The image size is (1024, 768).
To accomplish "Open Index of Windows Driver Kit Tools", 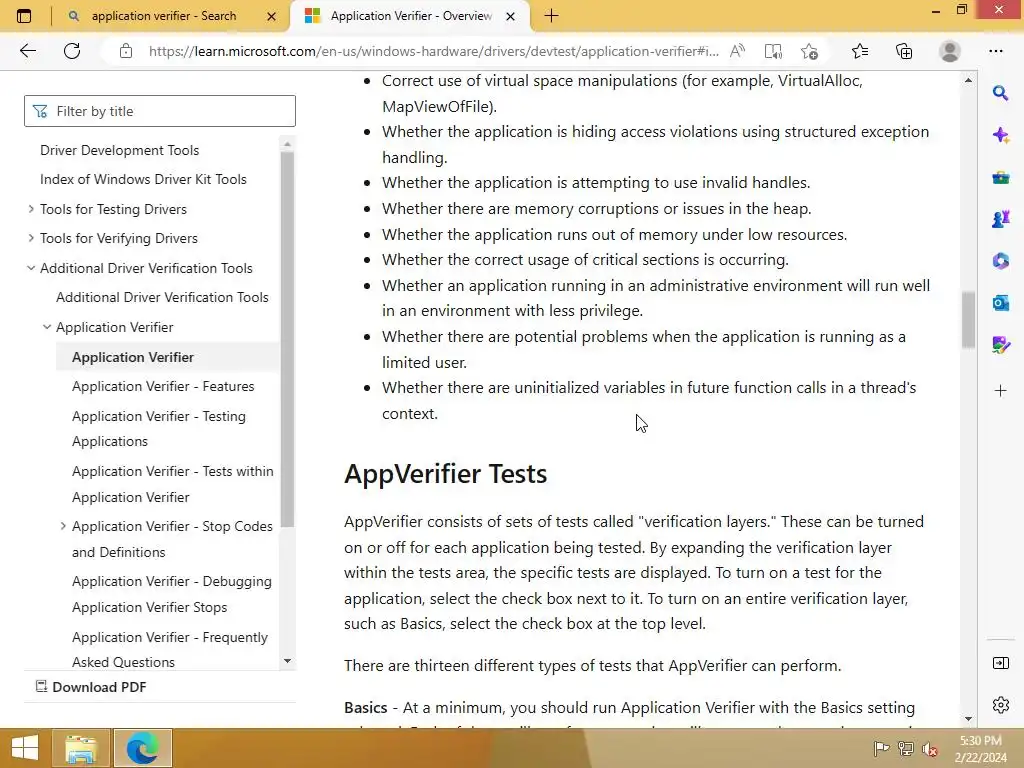I will (x=143, y=180).
